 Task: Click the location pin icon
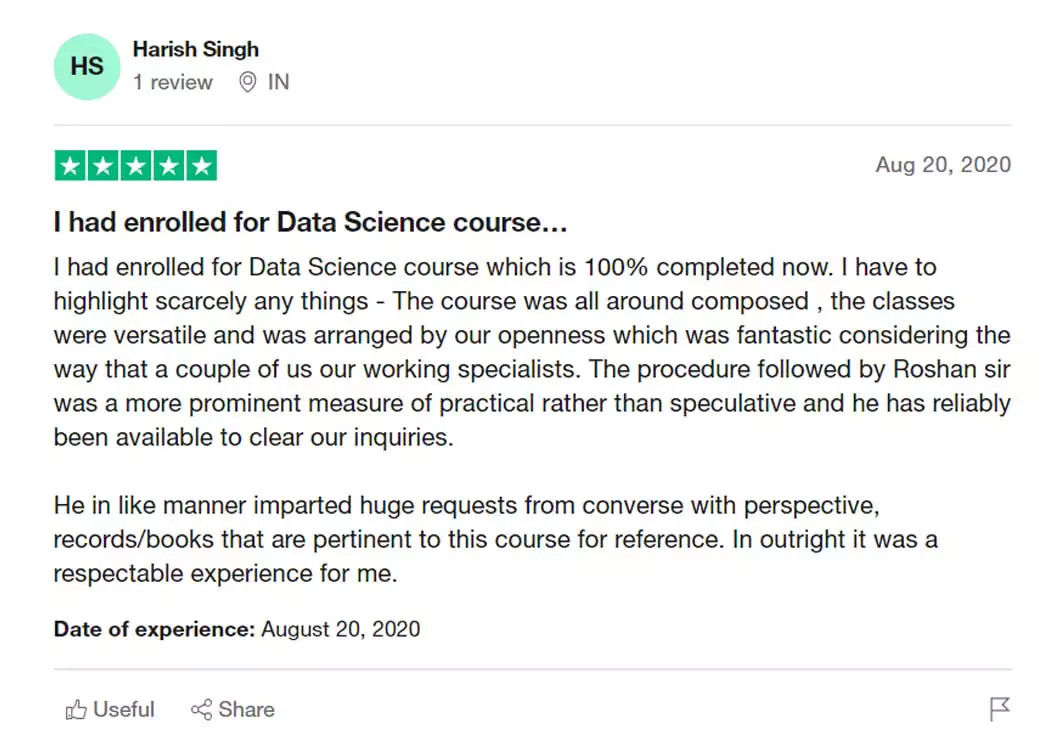click(x=248, y=83)
